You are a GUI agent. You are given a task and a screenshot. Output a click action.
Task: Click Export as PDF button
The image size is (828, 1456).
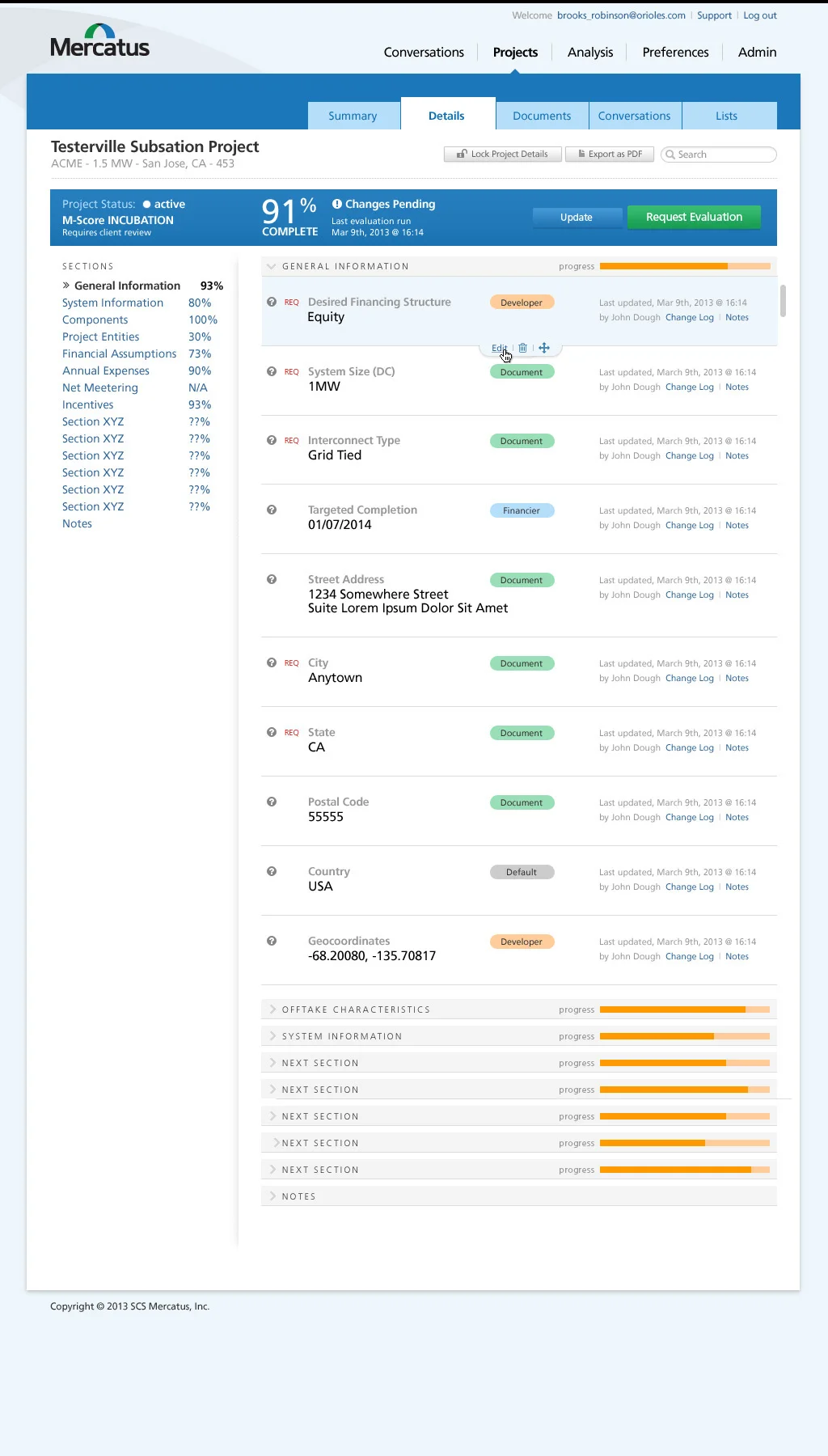click(610, 154)
